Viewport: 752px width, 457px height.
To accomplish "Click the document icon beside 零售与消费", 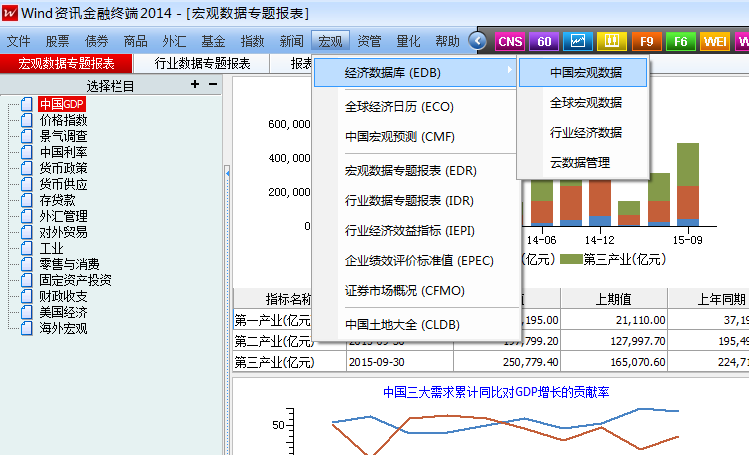I will coord(27,264).
